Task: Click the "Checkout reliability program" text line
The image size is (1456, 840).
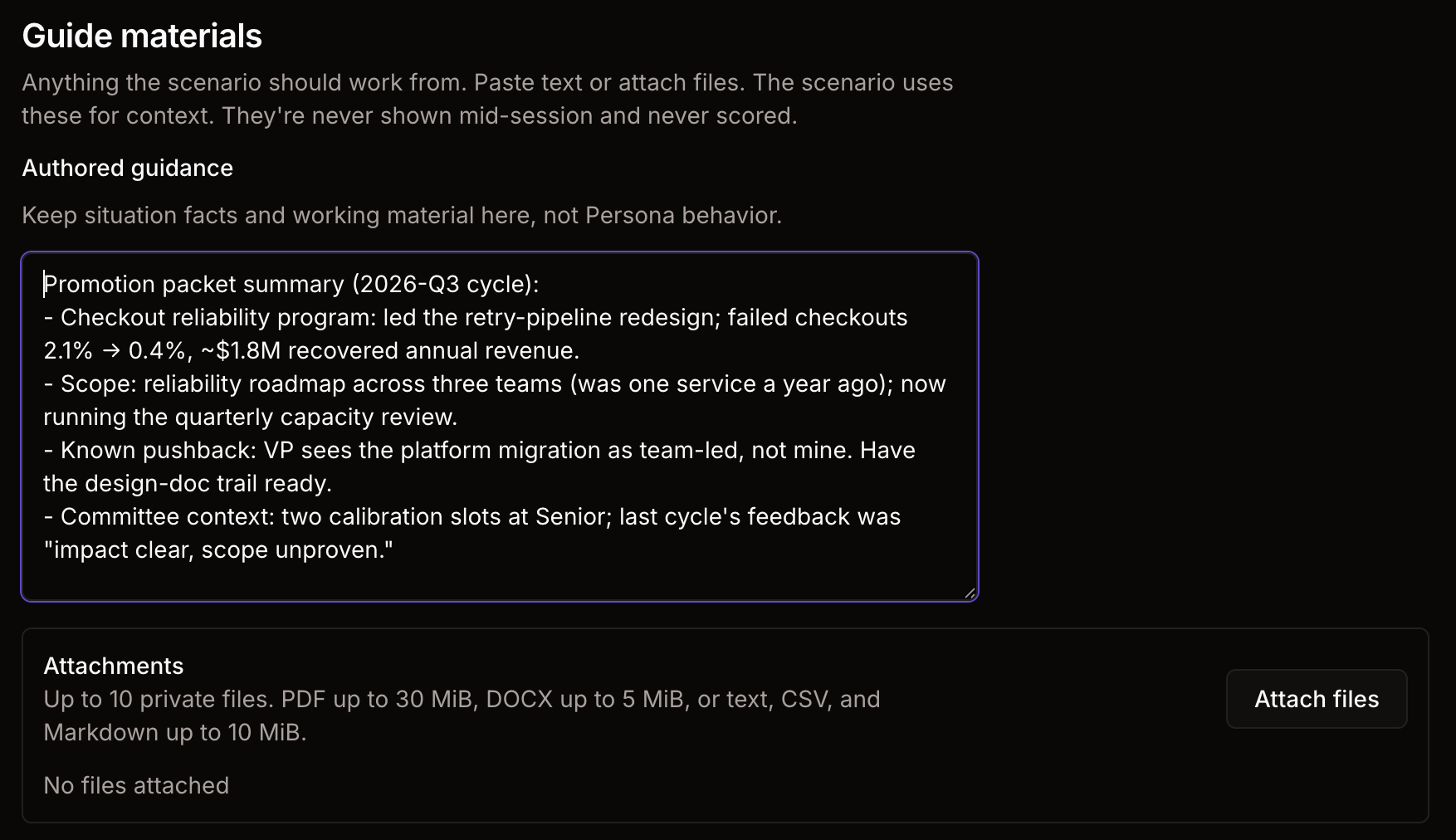Action: tap(476, 317)
